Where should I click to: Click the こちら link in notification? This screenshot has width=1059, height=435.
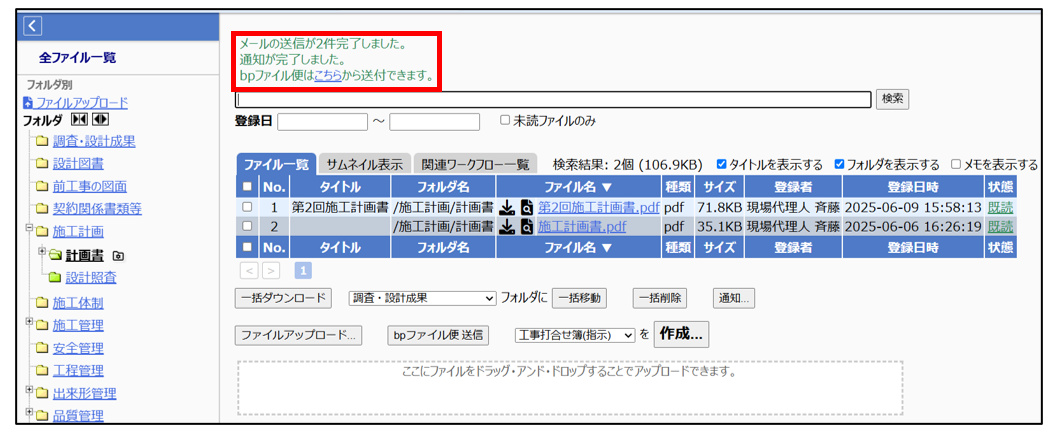(327, 75)
